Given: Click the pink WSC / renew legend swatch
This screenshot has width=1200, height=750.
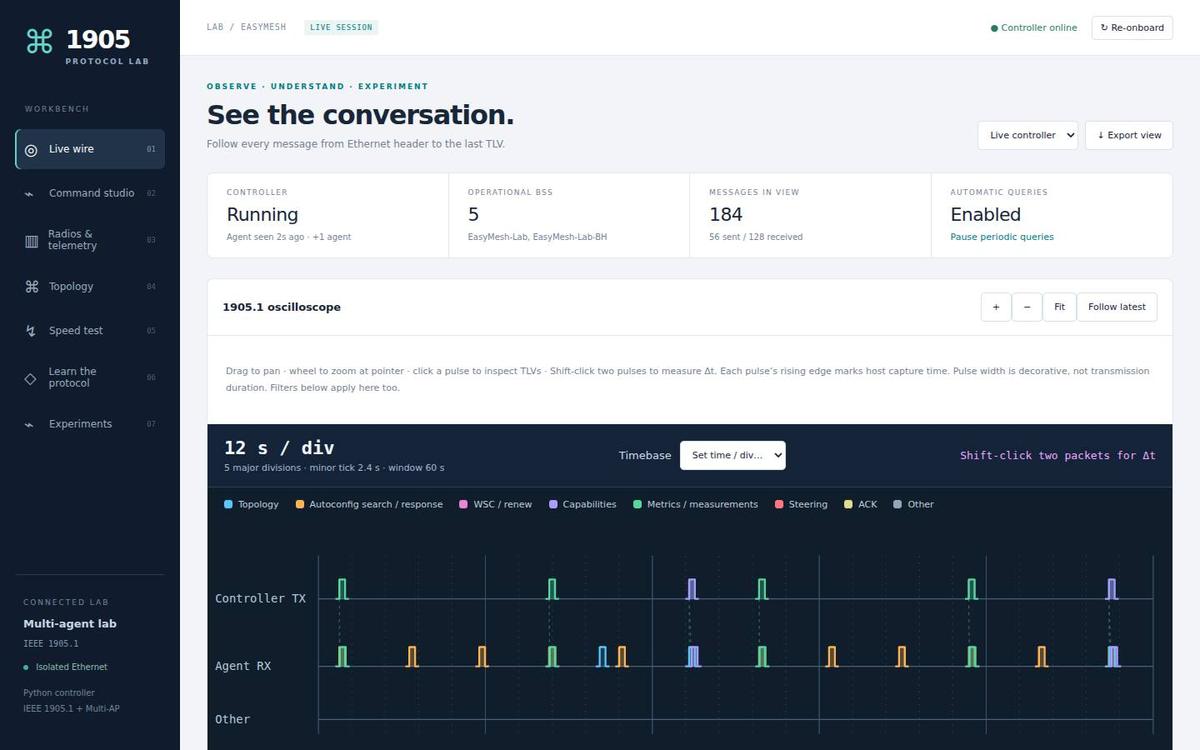Looking at the screenshot, I should [464, 505].
